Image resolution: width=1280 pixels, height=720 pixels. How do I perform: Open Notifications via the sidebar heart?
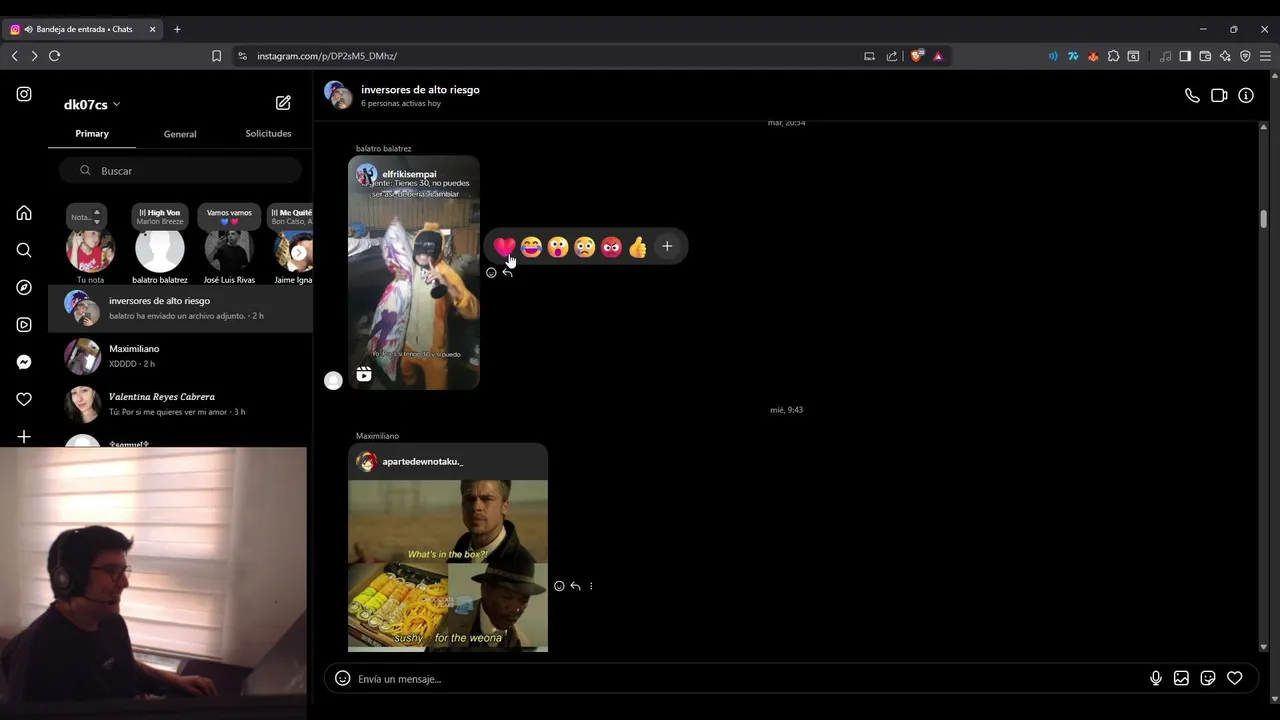click(x=24, y=399)
